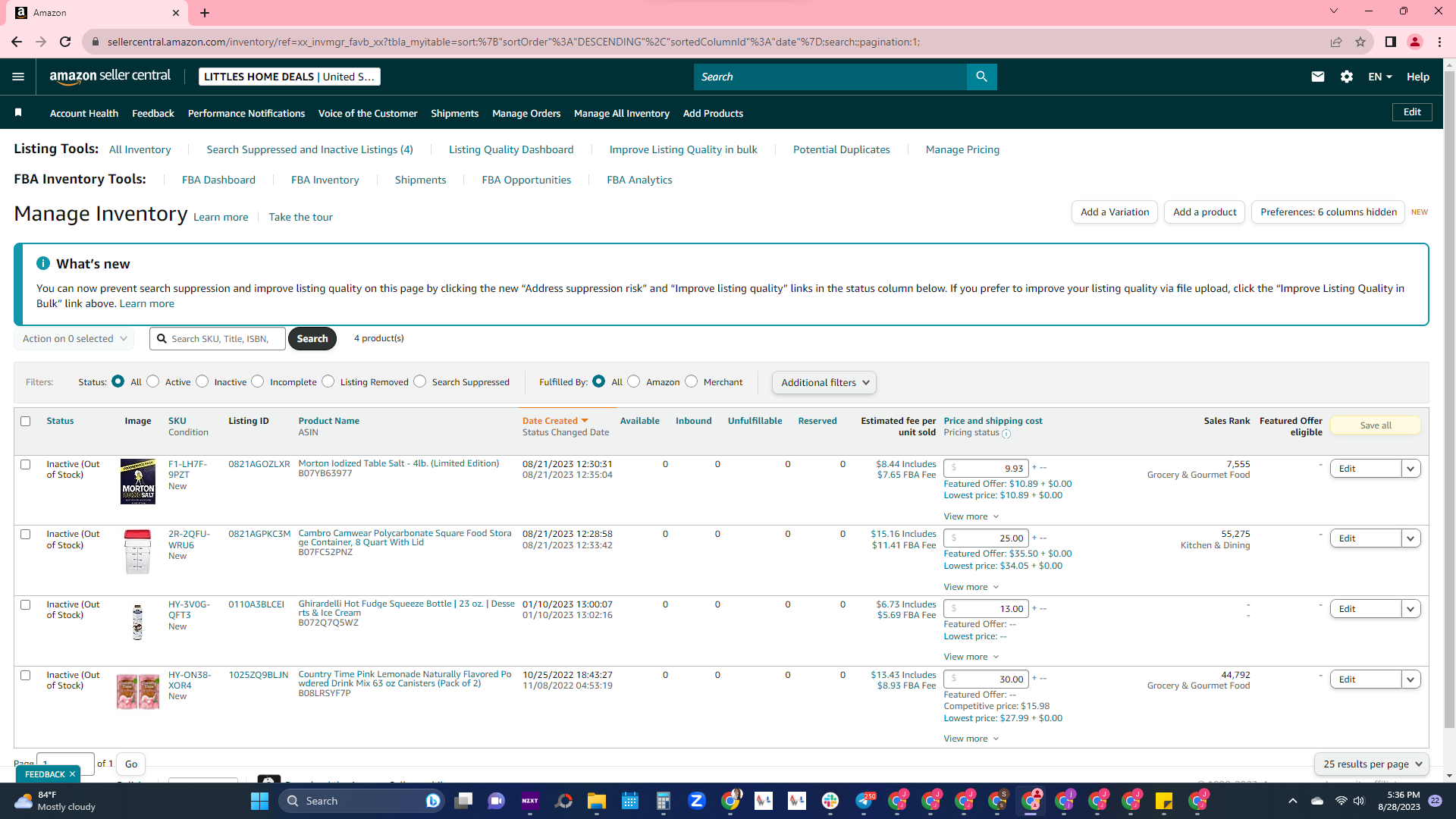Screen dimensions: 1456x819
Task: Click the browser back arrow
Action: (17, 42)
